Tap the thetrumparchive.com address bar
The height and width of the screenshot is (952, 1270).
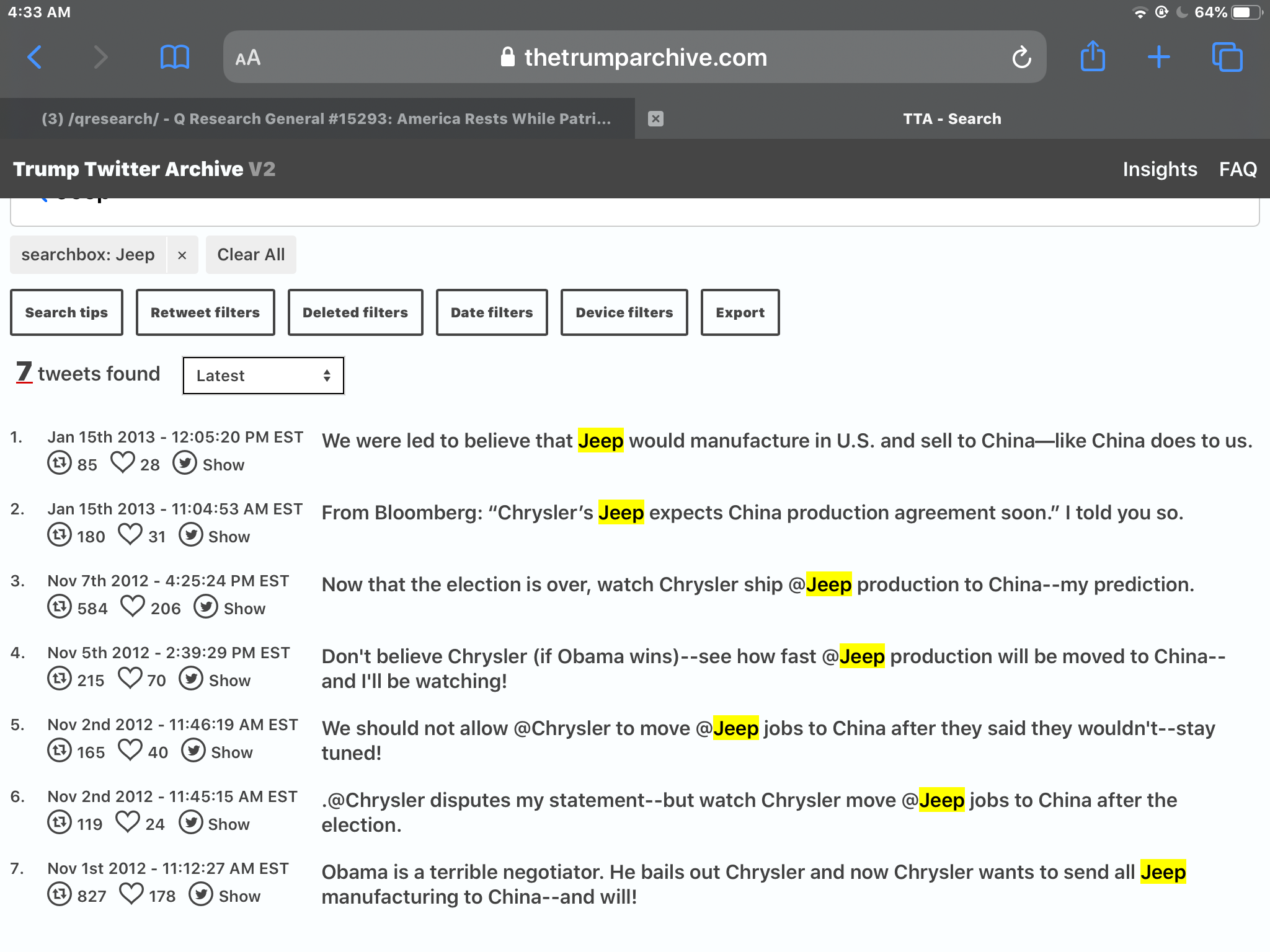(x=634, y=58)
